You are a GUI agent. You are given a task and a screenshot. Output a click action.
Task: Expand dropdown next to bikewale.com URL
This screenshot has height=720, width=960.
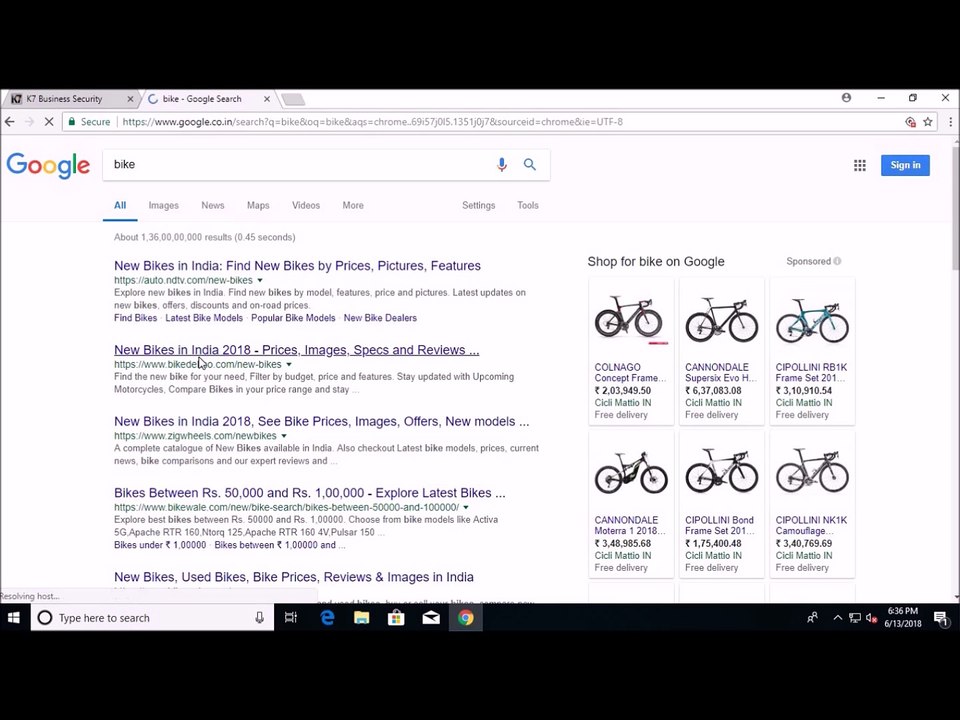point(466,508)
